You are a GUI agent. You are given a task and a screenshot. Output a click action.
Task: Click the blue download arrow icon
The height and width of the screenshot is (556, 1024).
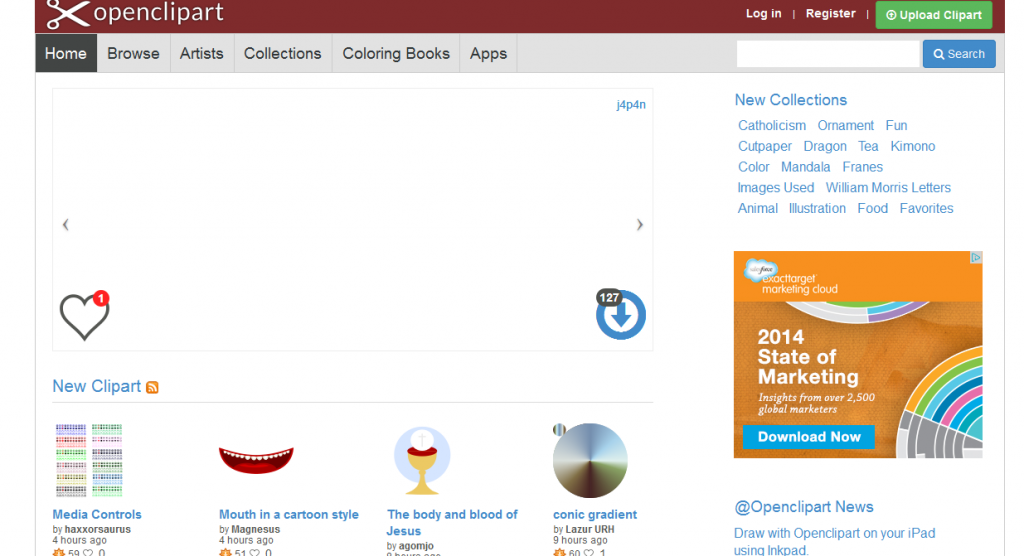[620, 314]
